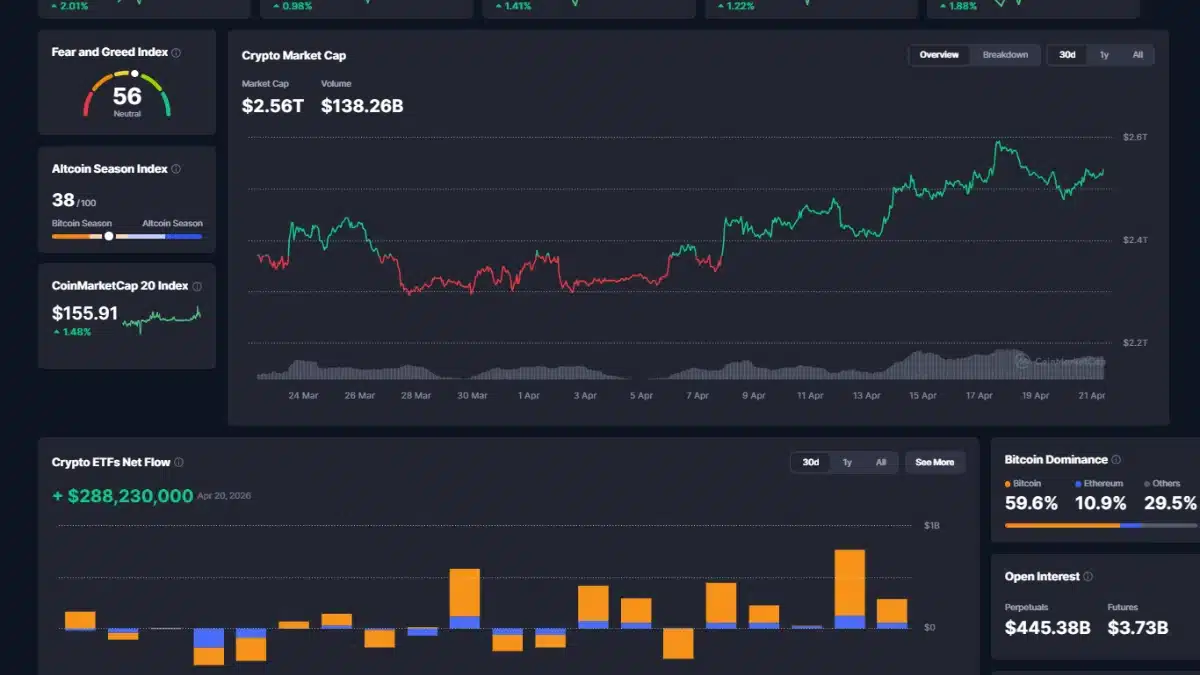Click the Altcoin Season slider handle
The image size is (1200, 675).
click(108, 236)
